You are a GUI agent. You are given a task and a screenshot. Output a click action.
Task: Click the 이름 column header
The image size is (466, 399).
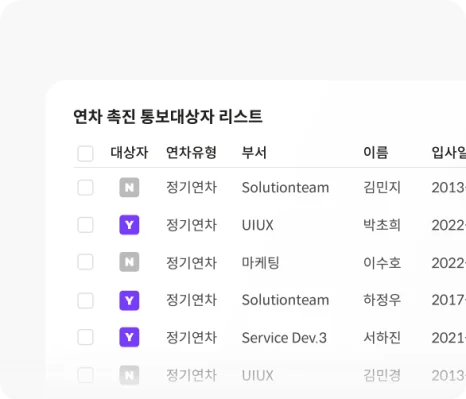click(x=376, y=153)
